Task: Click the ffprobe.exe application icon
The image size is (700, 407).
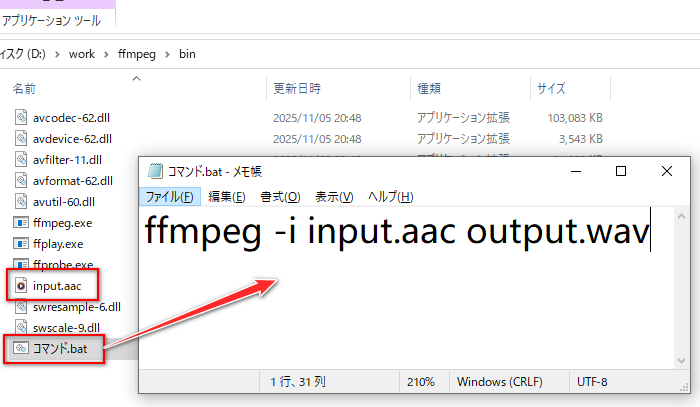Action: [21, 264]
